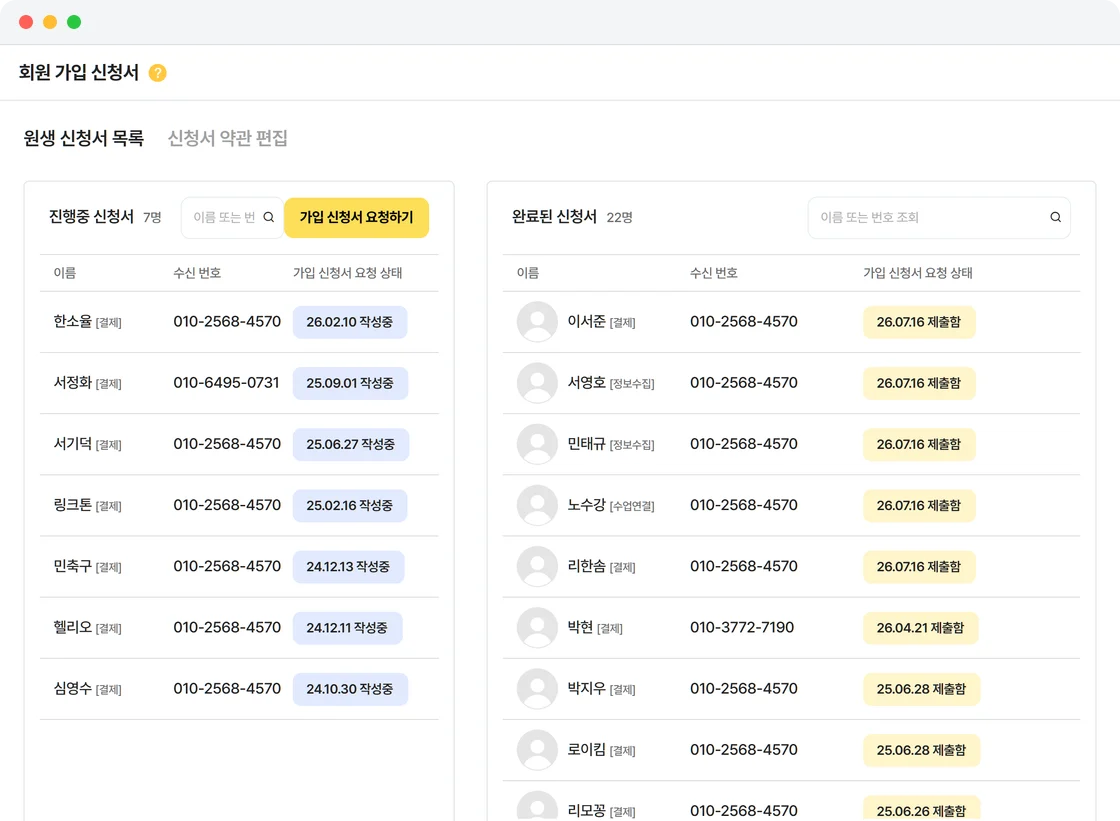Click phone number 010-6495-0731
1120x821 pixels.
[226, 383]
